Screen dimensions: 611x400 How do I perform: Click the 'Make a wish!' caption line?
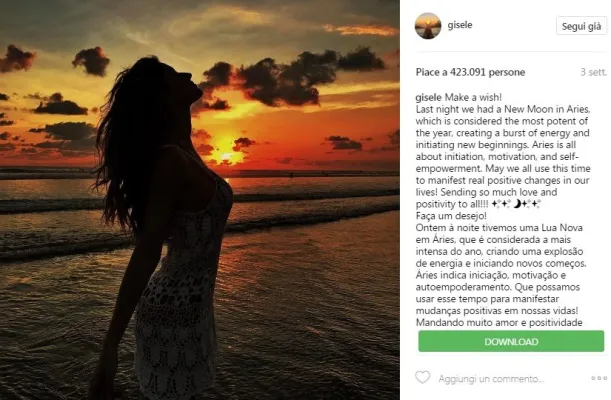point(473,97)
